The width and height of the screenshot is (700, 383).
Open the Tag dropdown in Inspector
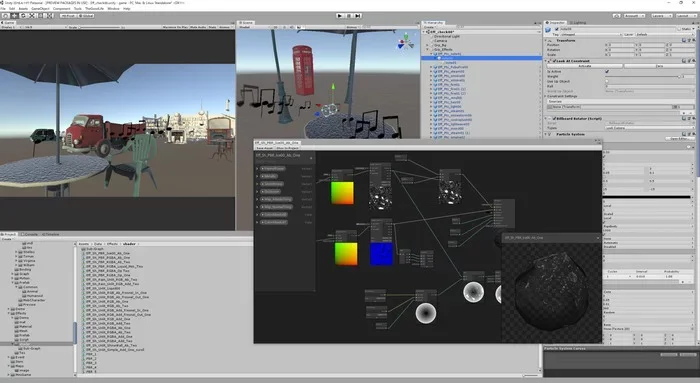[x=591, y=34]
